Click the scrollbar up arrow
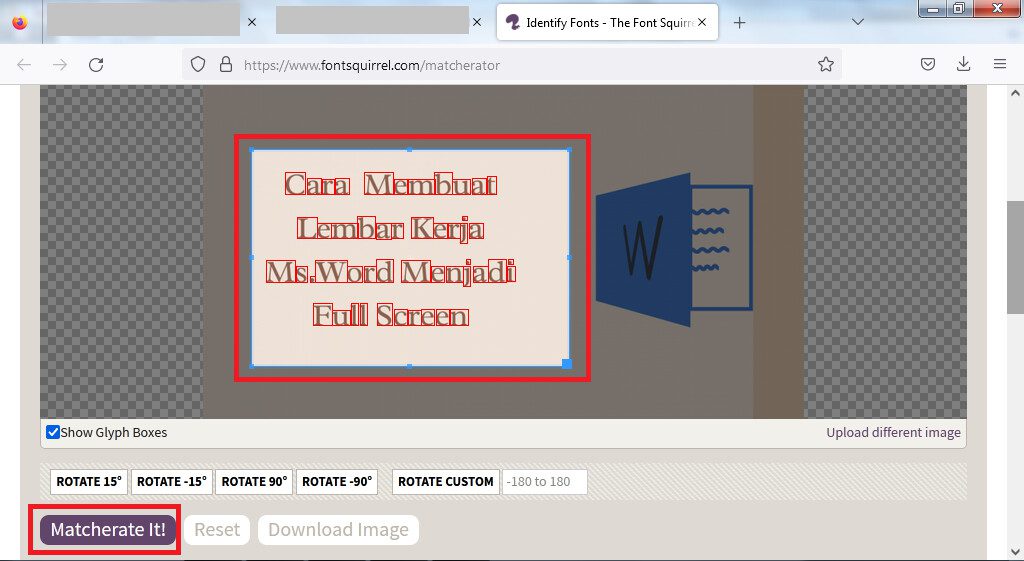1024x561 pixels. (x=1014, y=93)
